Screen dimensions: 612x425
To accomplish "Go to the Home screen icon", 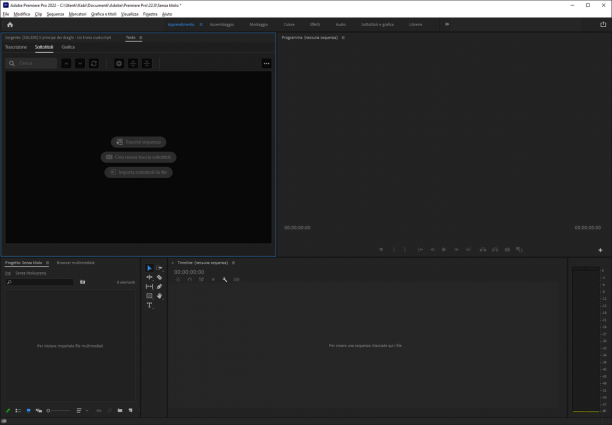I will point(10,25).
